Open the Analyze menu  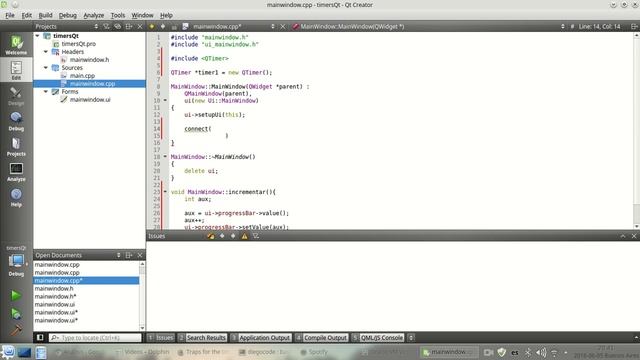pos(94,15)
